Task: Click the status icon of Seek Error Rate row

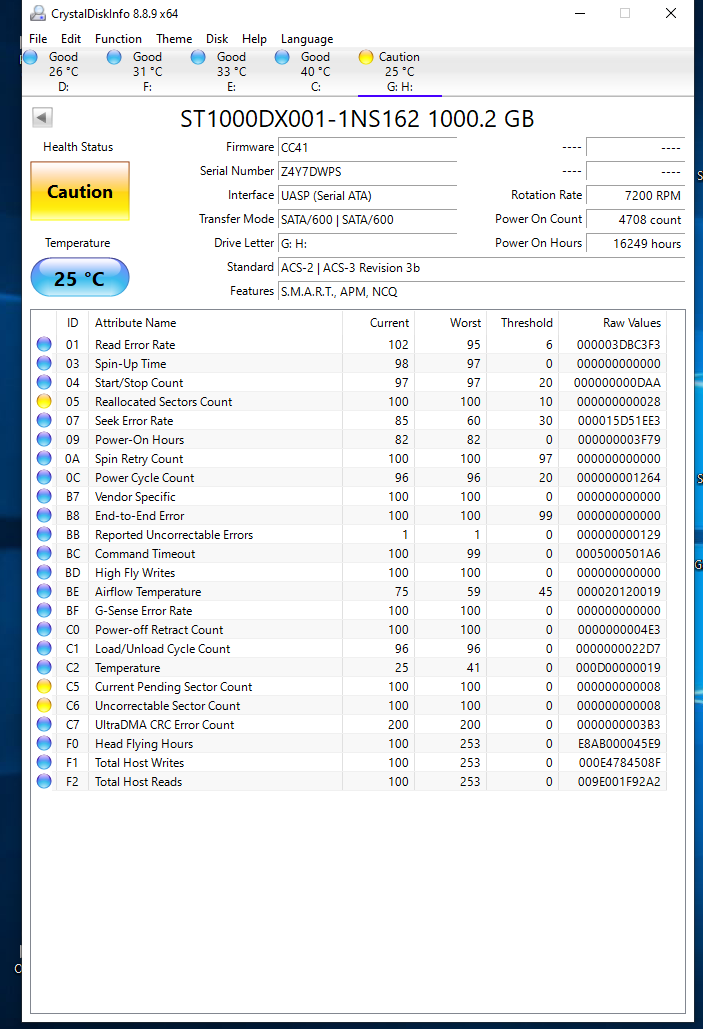Action: point(44,420)
